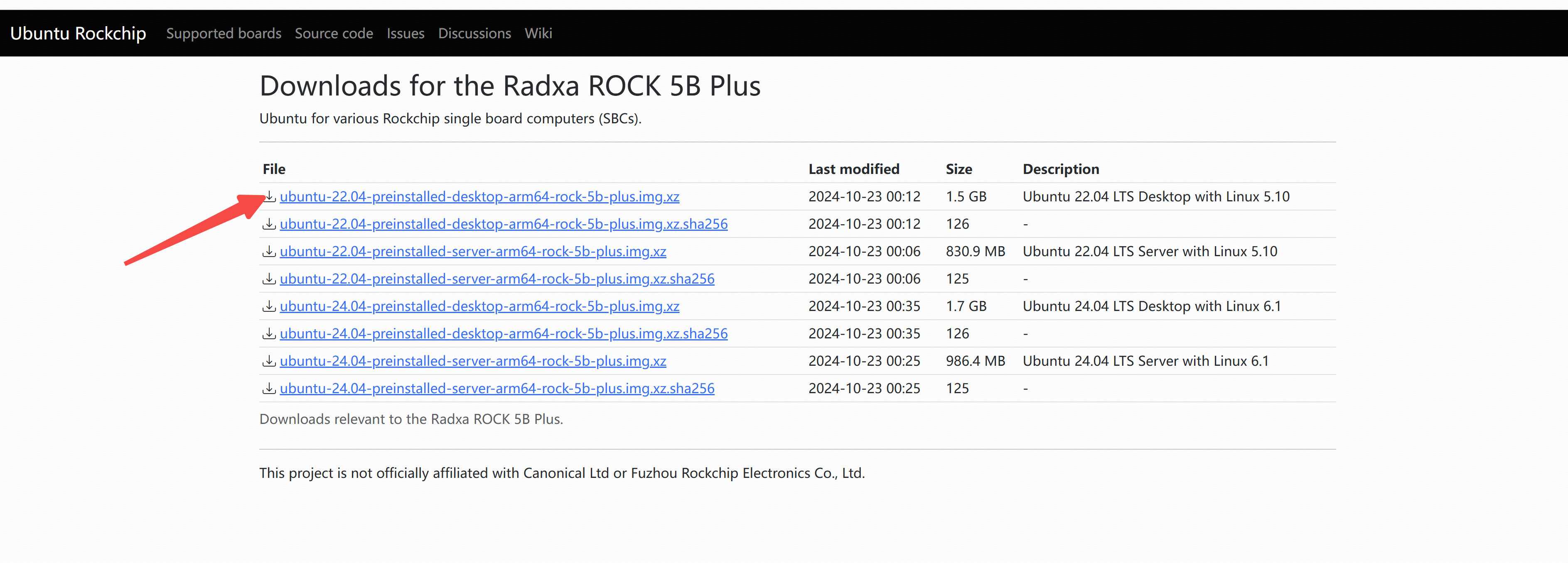
Task: Click the Ubuntu Rockchip brand title
Action: [x=78, y=34]
